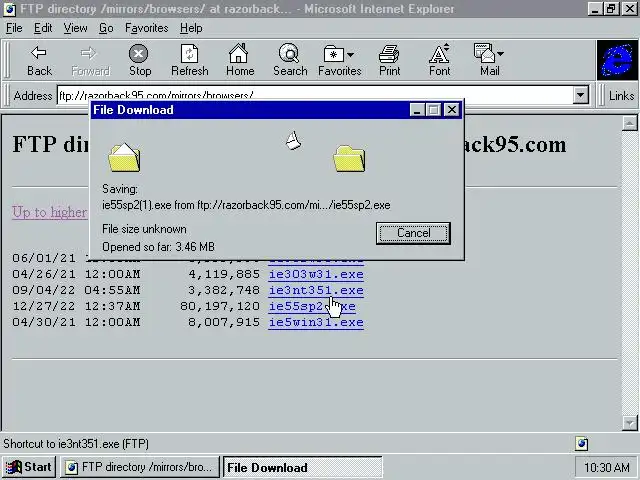Click the page scrollbar down arrow
Viewport: 640px width, 480px height.
(630, 423)
